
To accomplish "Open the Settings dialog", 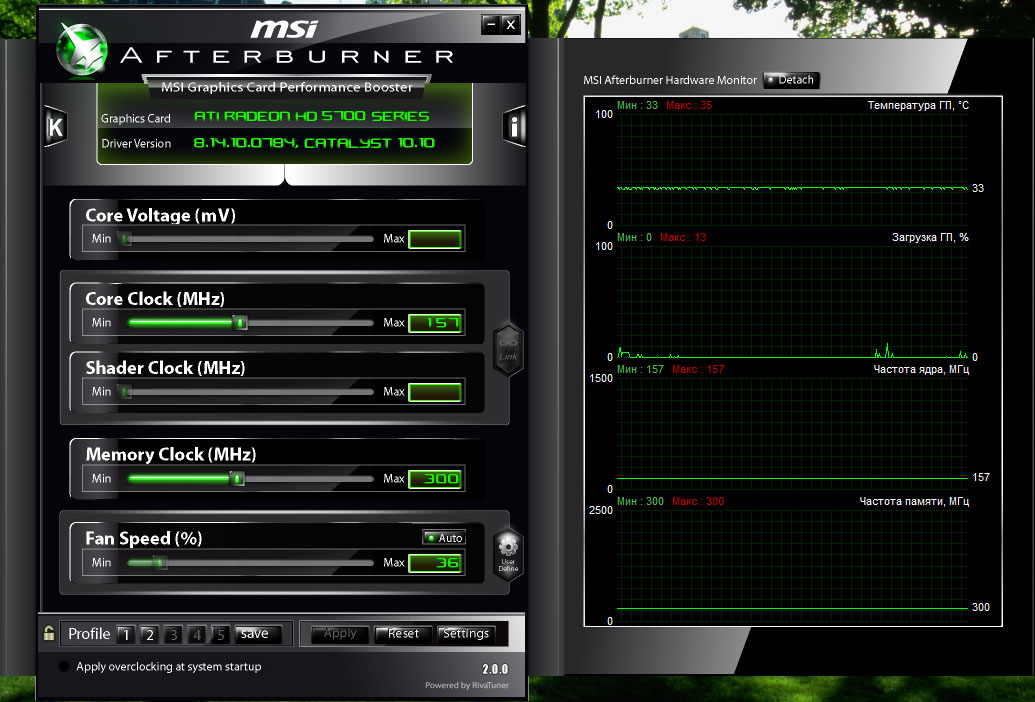I will coord(466,634).
